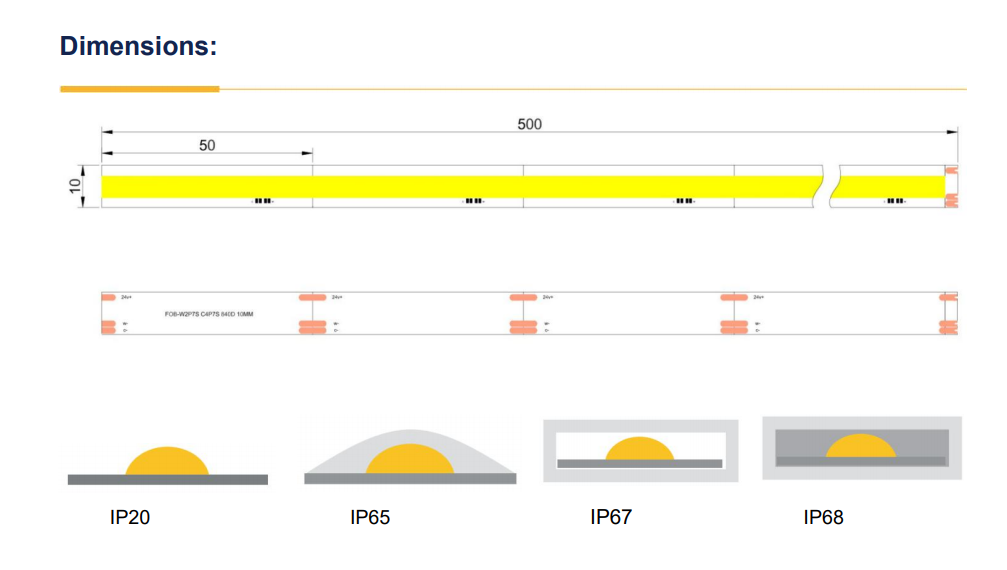Select the 10 width dimension label
Image resolution: width=1007 pixels, height=570 pixels.
pyautogui.click(x=75, y=187)
